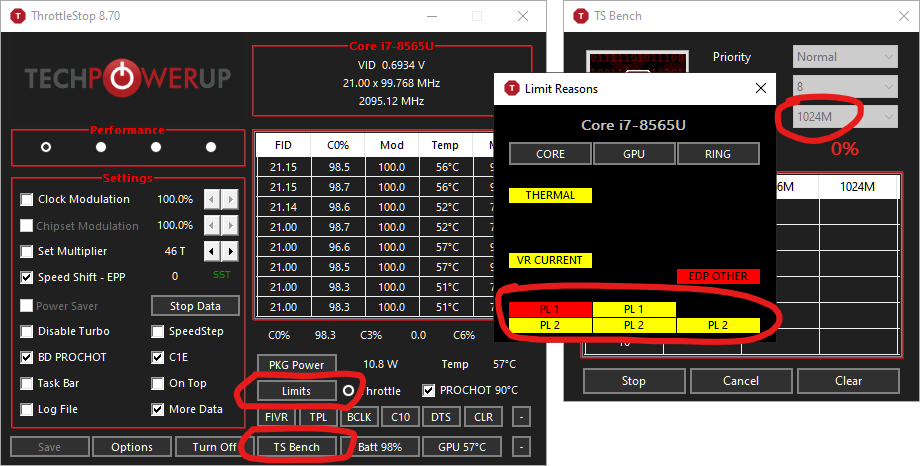Click the red PL 1 limit indicator
The image size is (920, 466).
(x=550, y=309)
